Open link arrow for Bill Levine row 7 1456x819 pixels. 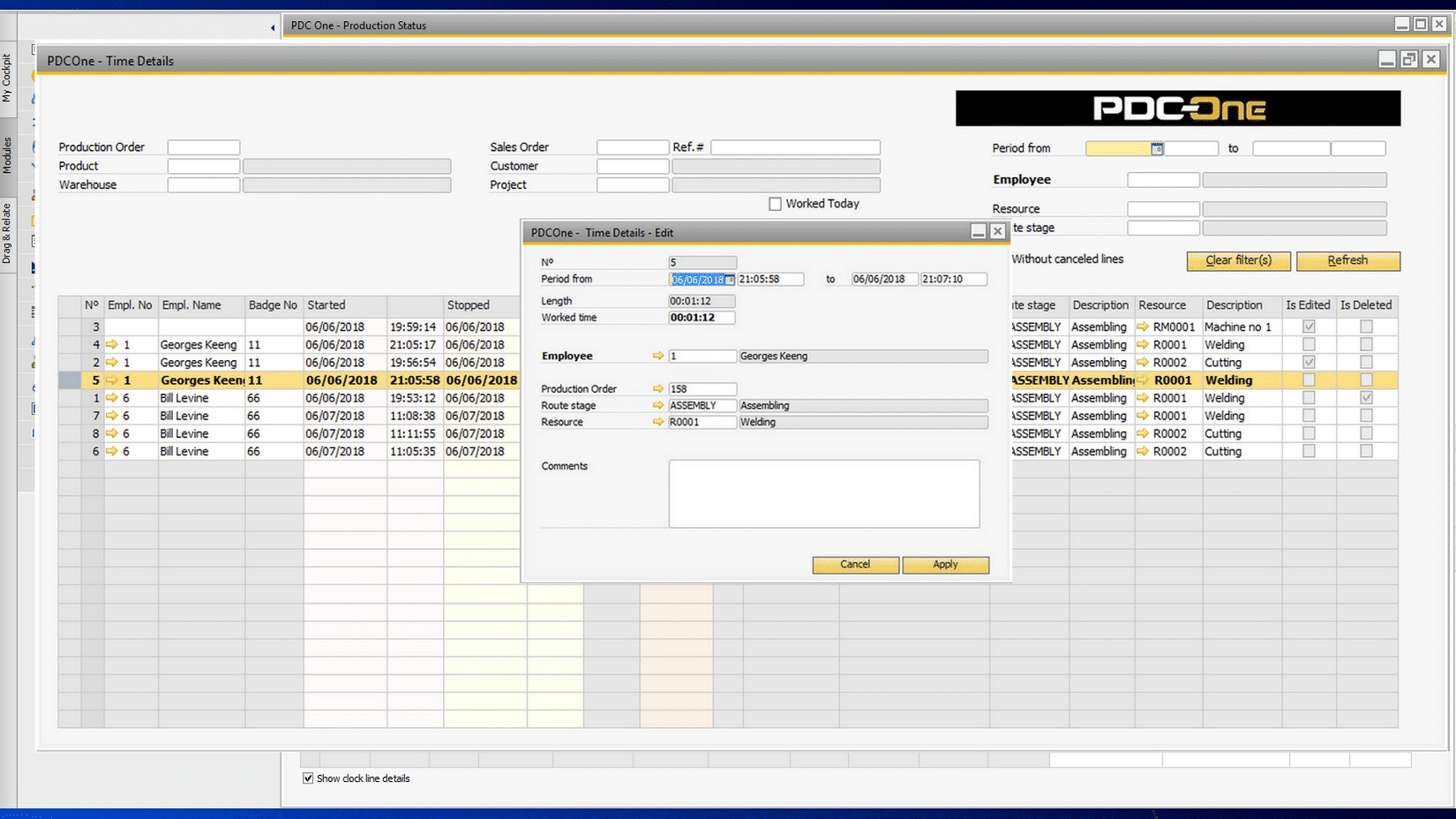click(112, 416)
